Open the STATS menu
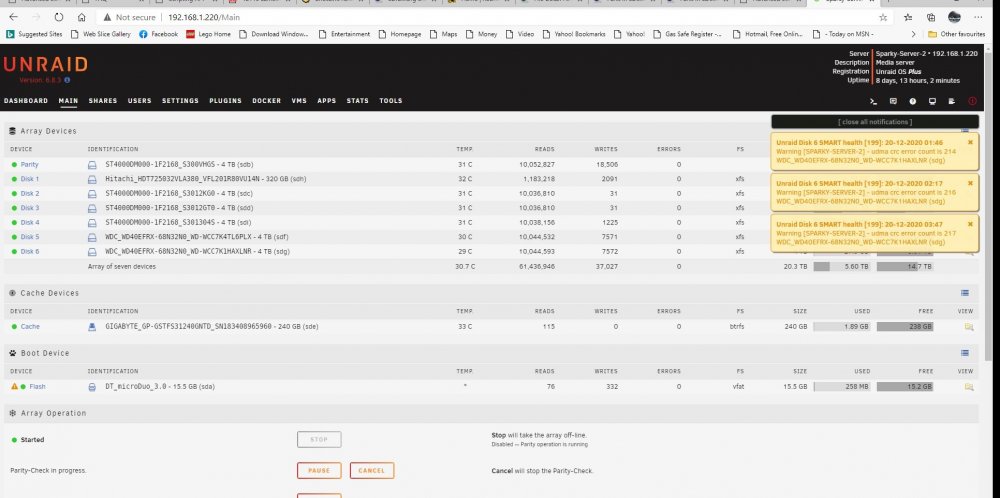The image size is (1000, 498). (x=358, y=101)
